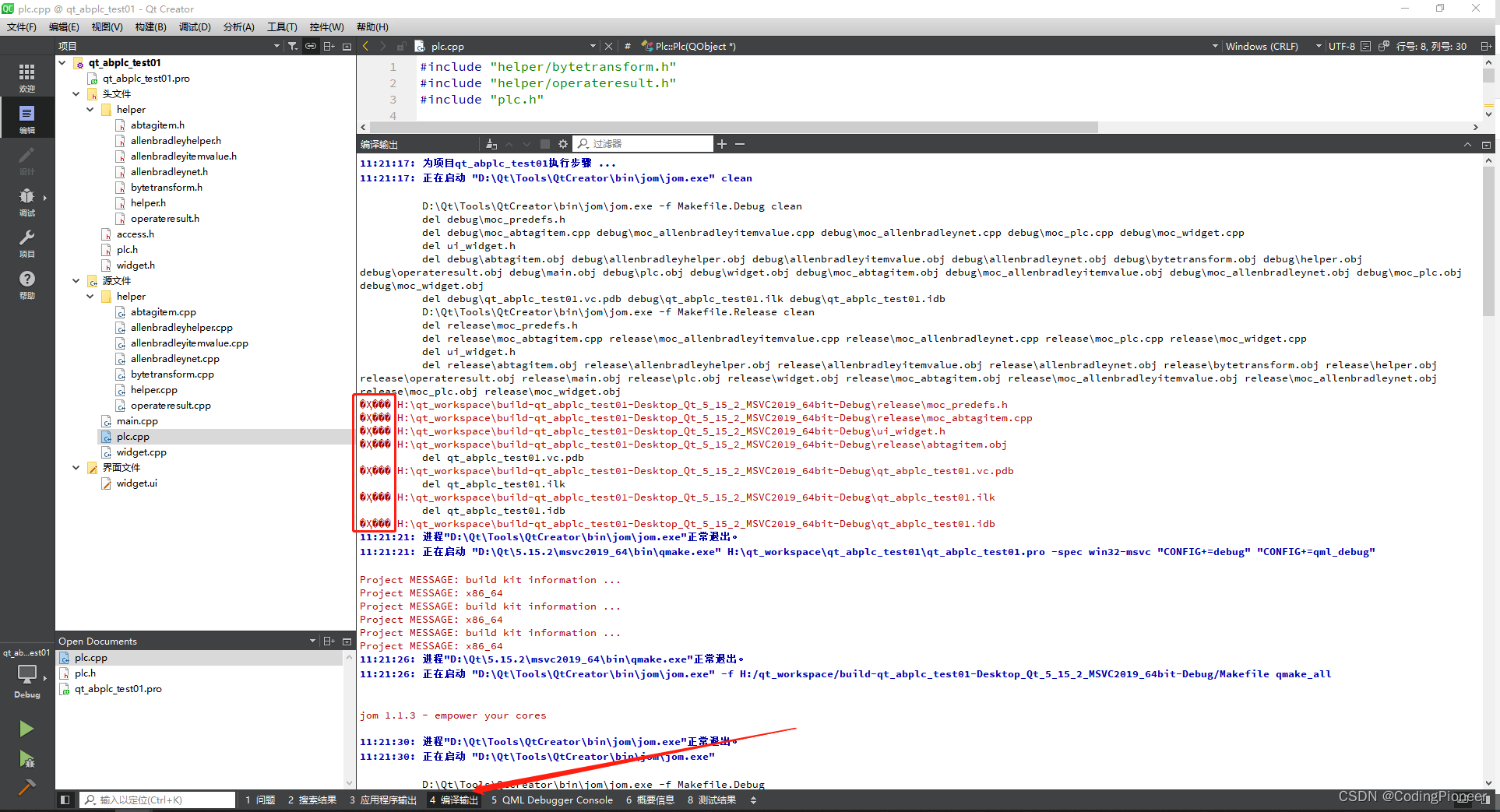Open the 构建(B) build menu
Viewport: 1500px width, 812px height.
[151, 27]
